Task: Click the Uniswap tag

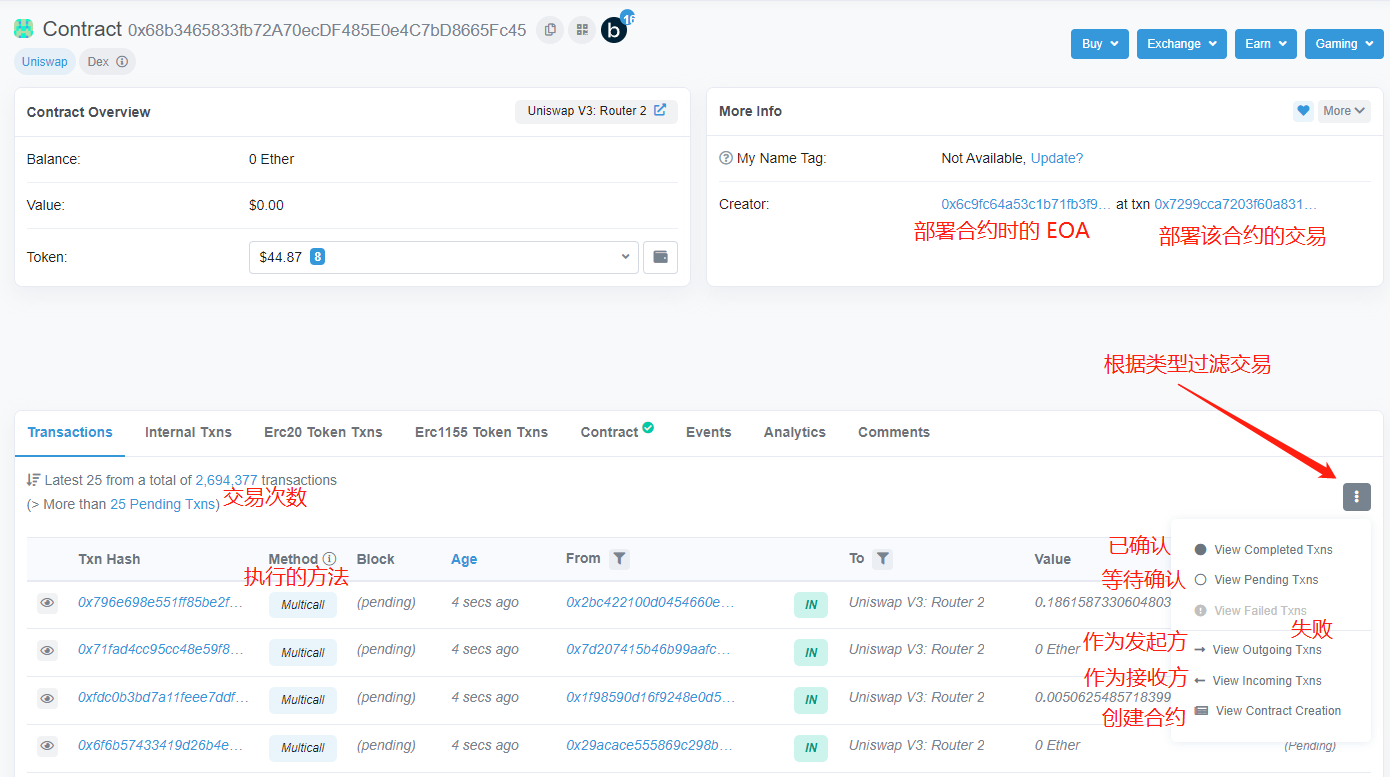Action: [45, 62]
